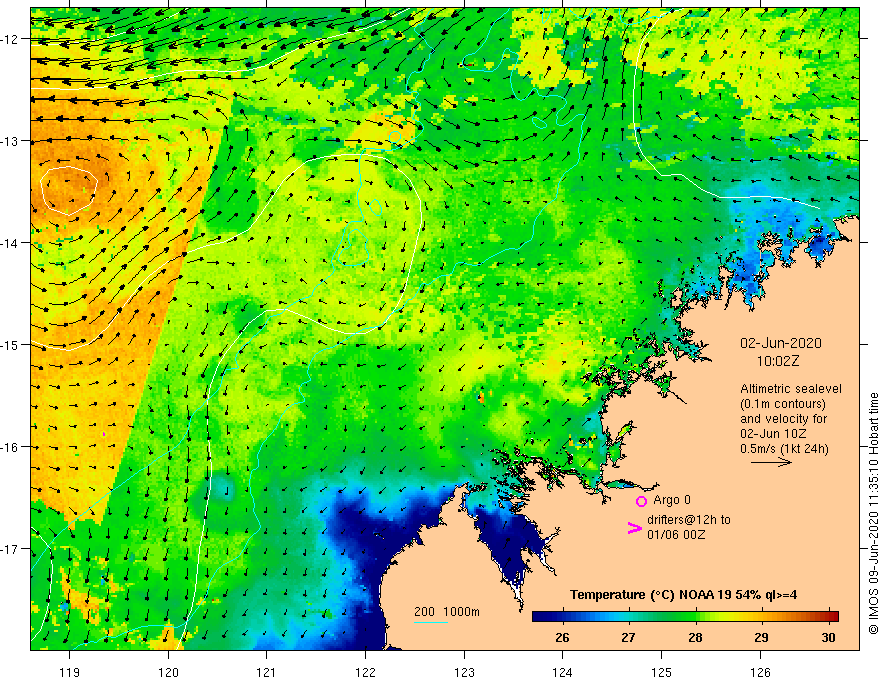Click the temperature color scale bar
The width and height of the screenshot is (880, 680).
click(685, 616)
